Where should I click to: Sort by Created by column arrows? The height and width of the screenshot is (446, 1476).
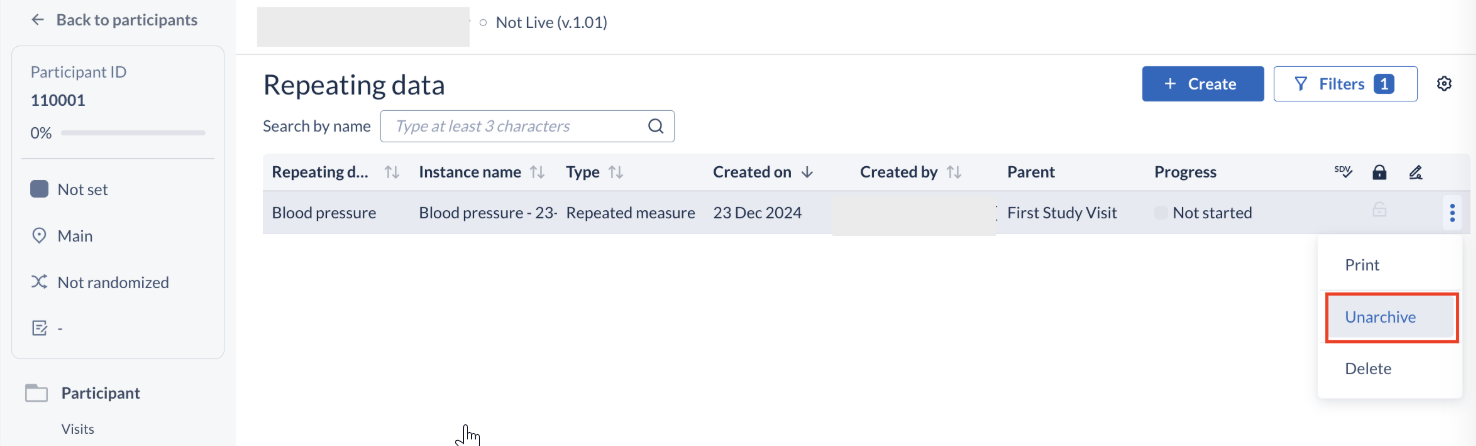pyautogui.click(x=954, y=172)
